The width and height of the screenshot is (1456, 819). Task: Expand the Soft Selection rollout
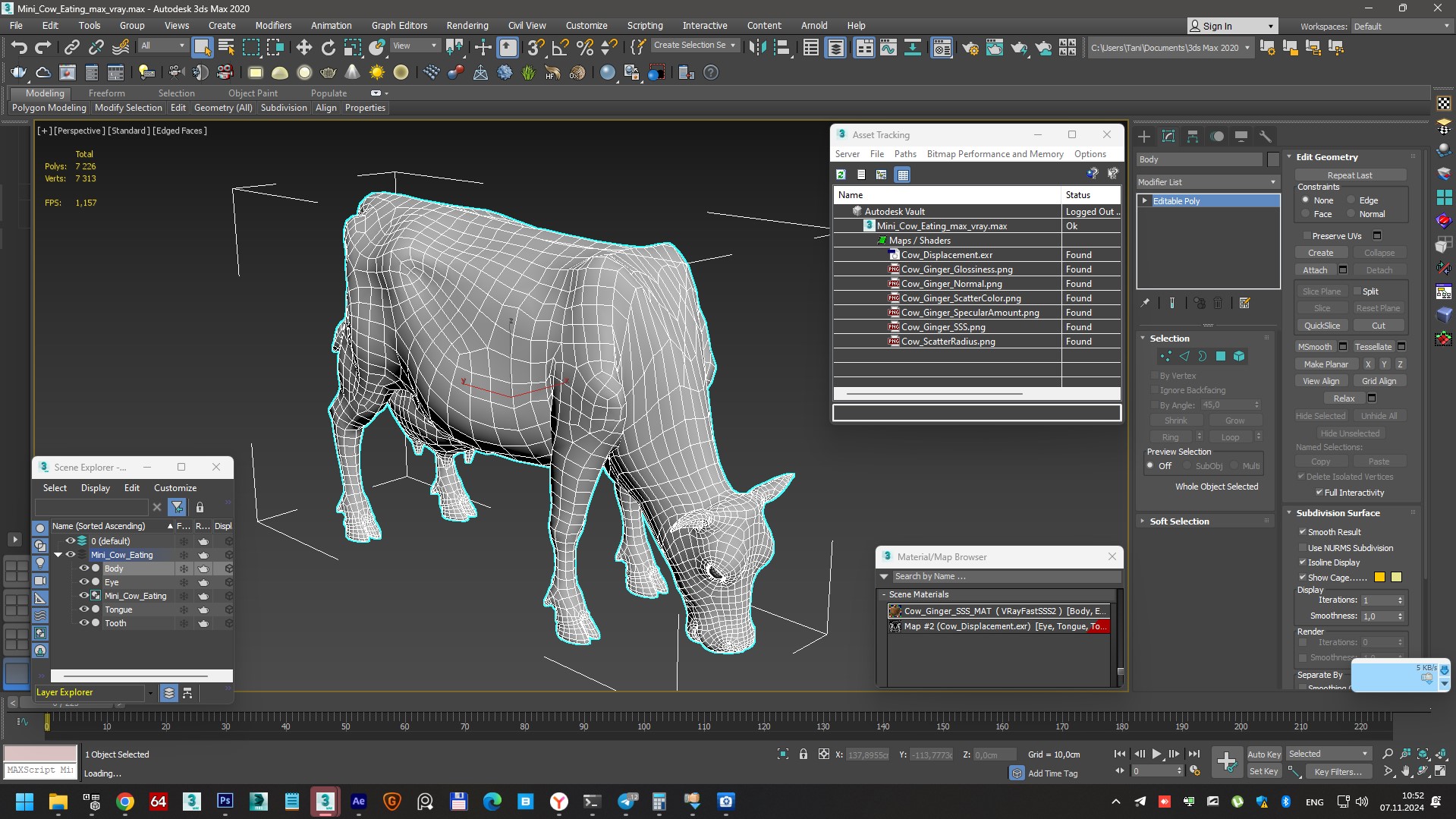point(1179,521)
